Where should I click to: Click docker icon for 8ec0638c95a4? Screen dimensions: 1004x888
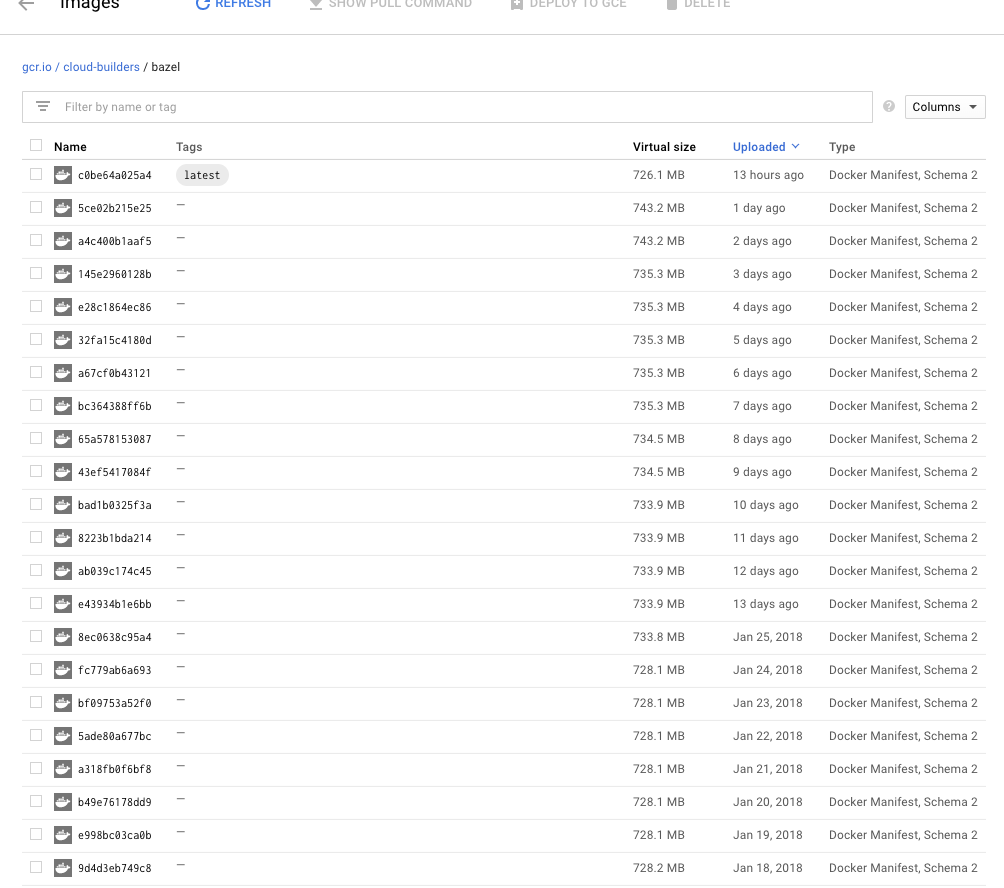pyautogui.click(x=63, y=637)
